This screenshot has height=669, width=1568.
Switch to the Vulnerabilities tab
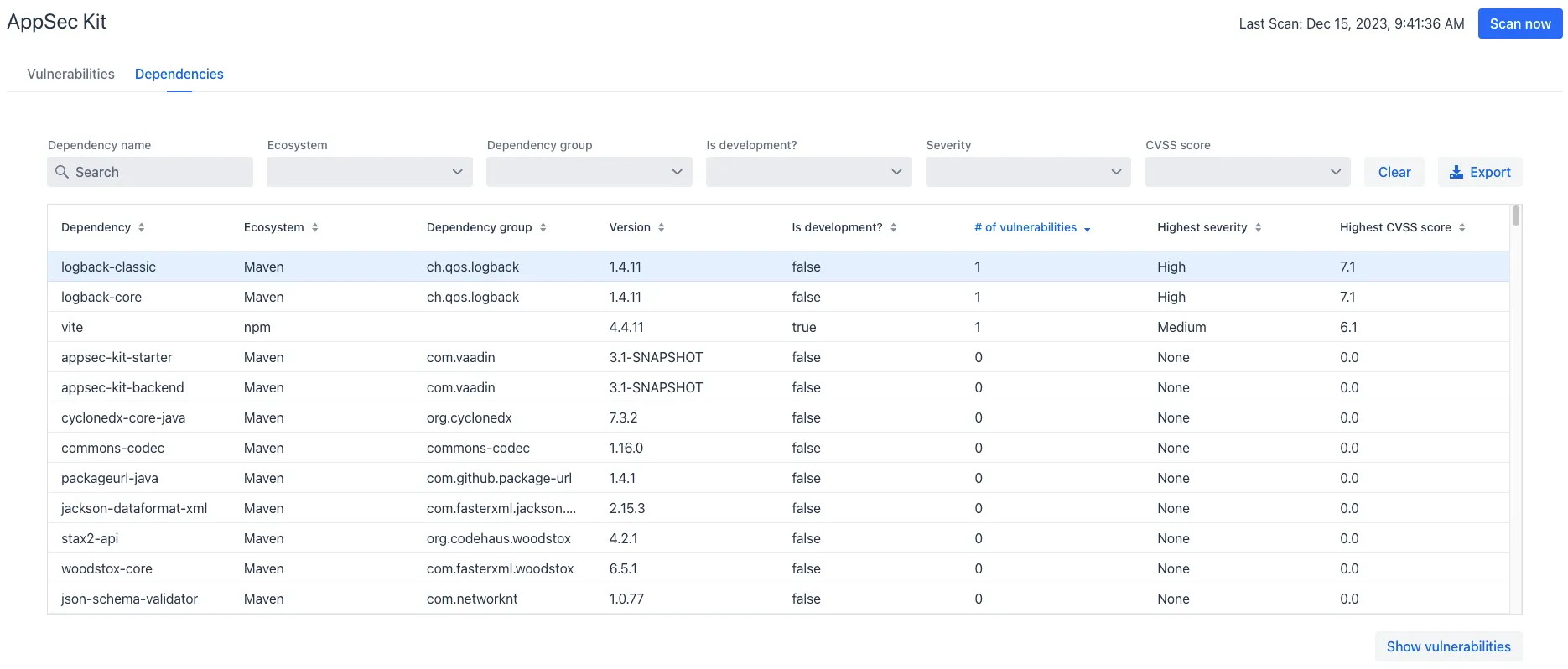[x=70, y=74]
